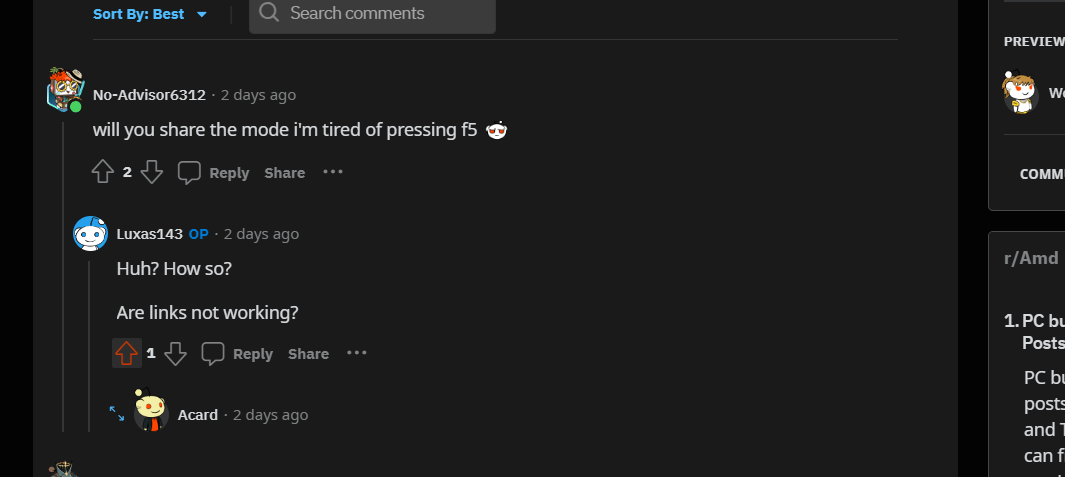Open Acard's user profile link
This screenshot has height=477, width=1065.
coord(197,414)
